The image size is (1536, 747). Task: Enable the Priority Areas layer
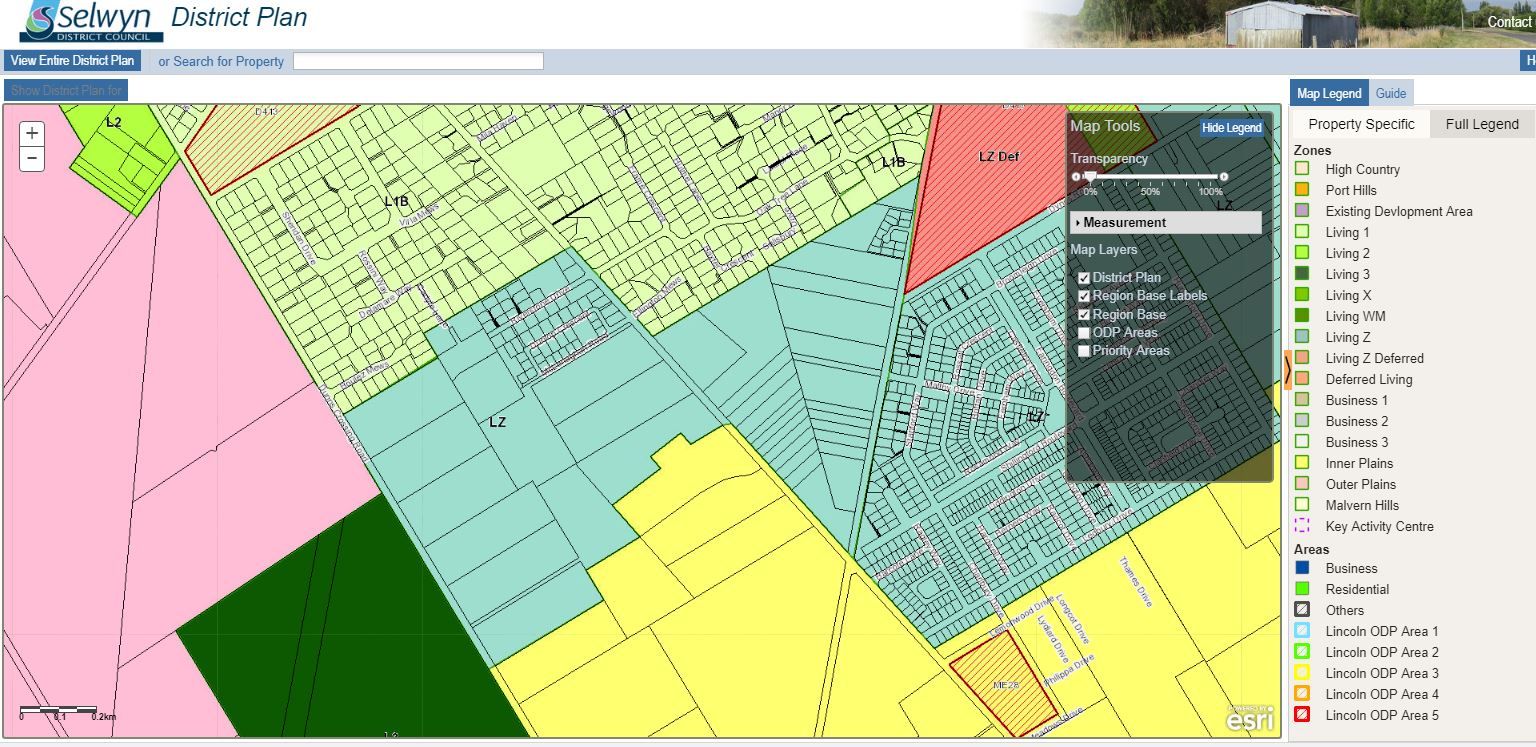click(1084, 351)
